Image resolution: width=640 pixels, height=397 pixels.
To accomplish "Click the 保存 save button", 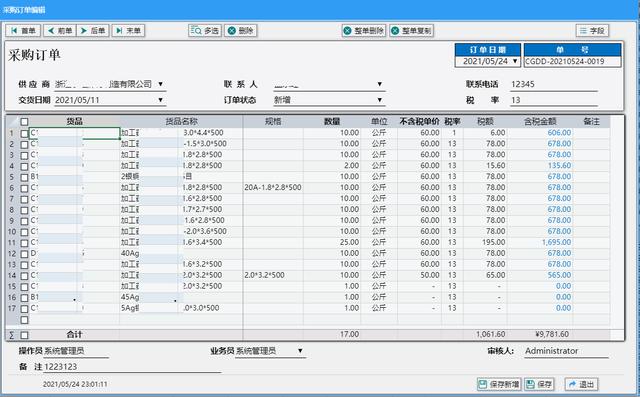I will [x=539, y=384].
